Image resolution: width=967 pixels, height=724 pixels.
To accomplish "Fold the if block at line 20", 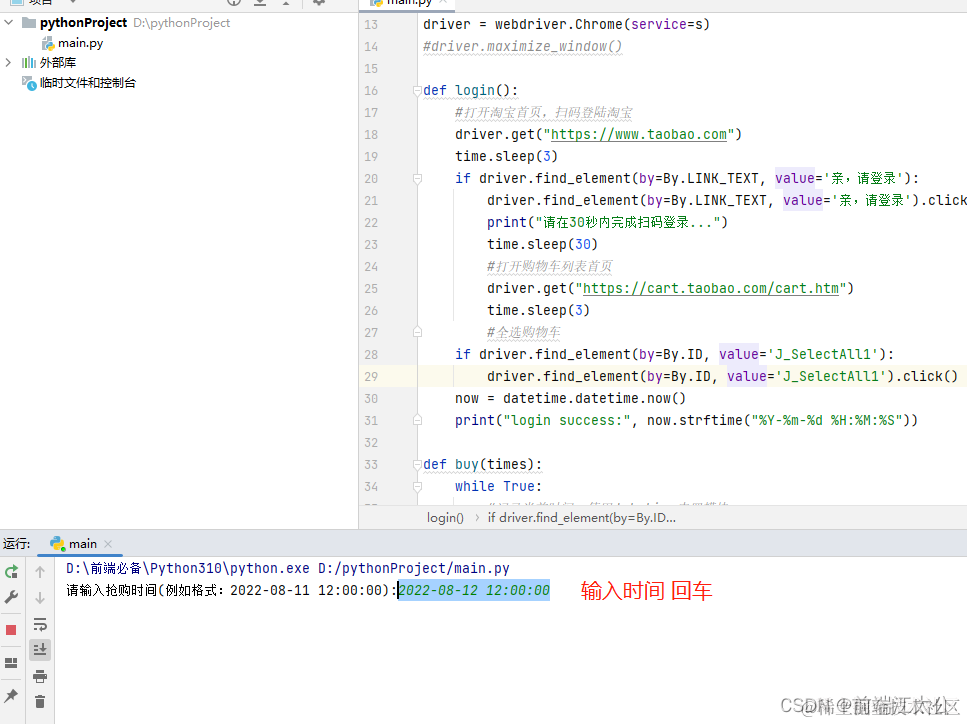I will pyautogui.click(x=417, y=179).
